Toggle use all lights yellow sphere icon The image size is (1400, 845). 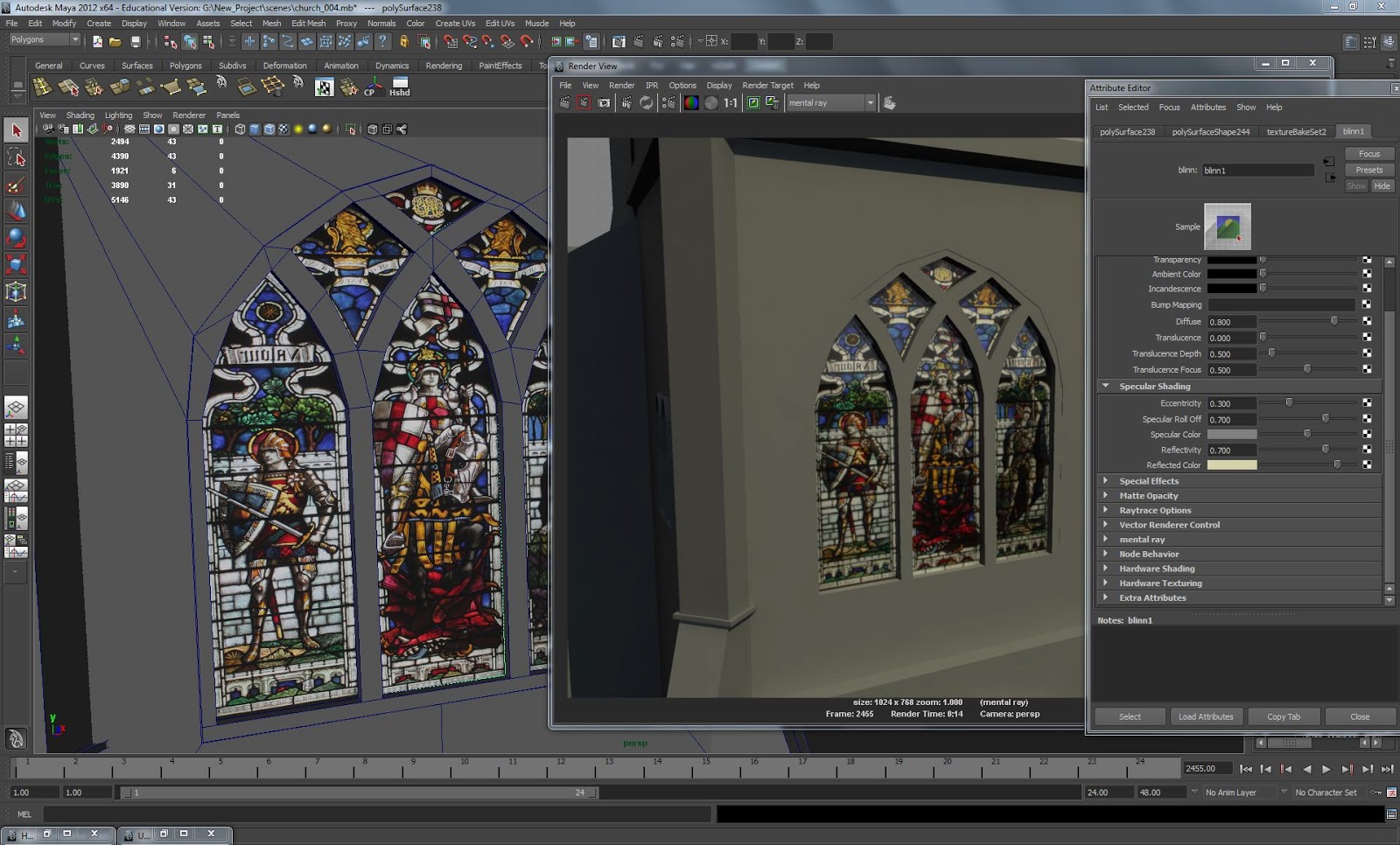click(298, 129)
